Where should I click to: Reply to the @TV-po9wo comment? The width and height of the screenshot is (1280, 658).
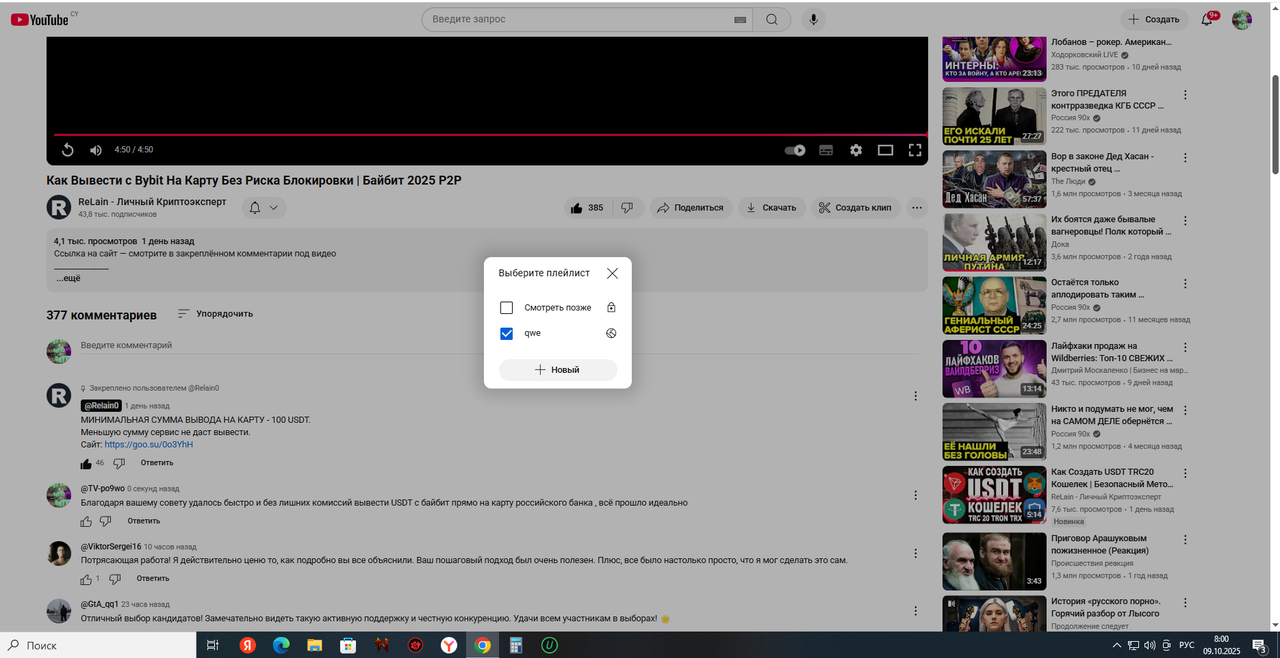(x=144, y=521)
